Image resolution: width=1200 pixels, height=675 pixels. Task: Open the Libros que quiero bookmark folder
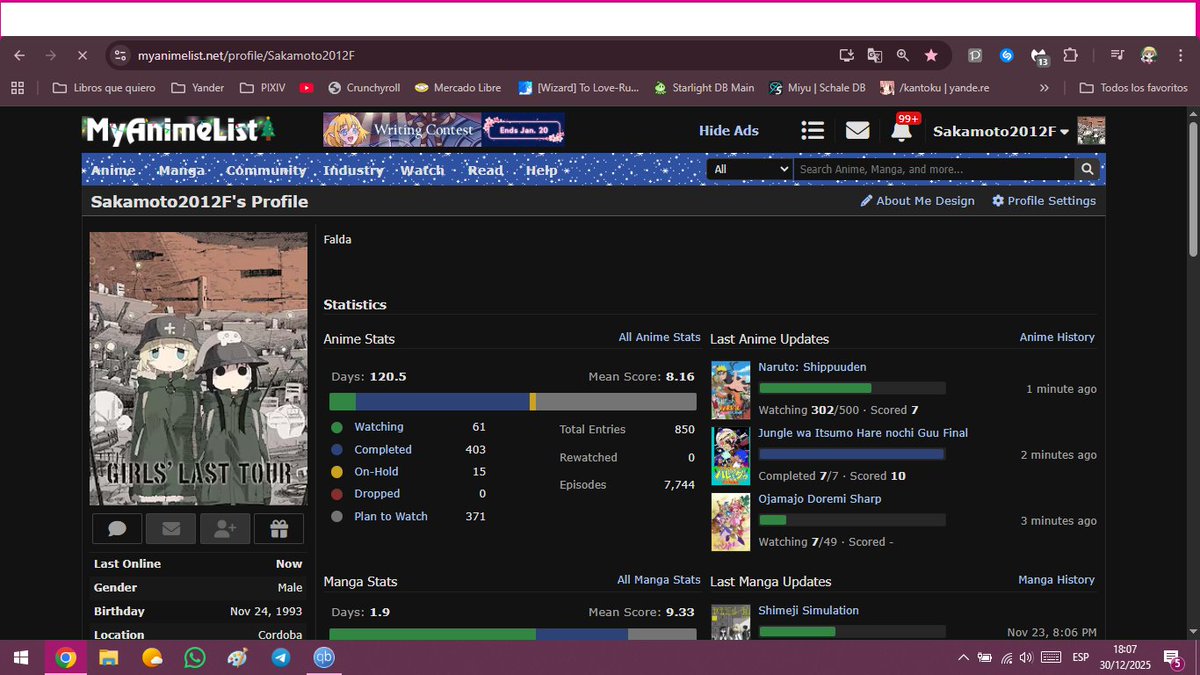pos(104,88)
